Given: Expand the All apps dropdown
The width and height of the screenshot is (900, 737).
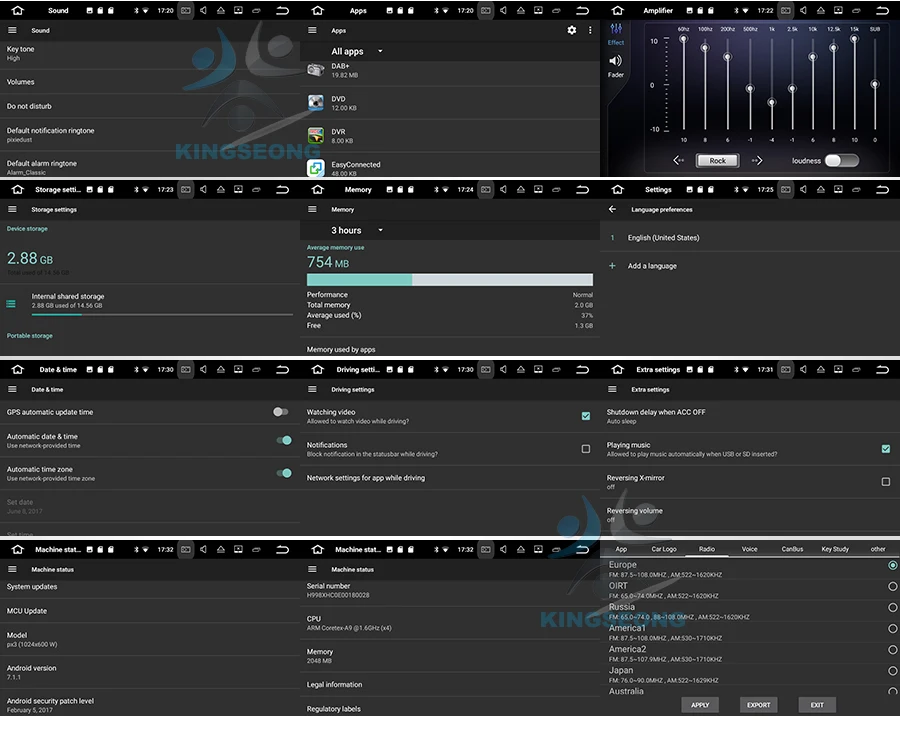Looking at the screenshot, I should pos(356,51).
